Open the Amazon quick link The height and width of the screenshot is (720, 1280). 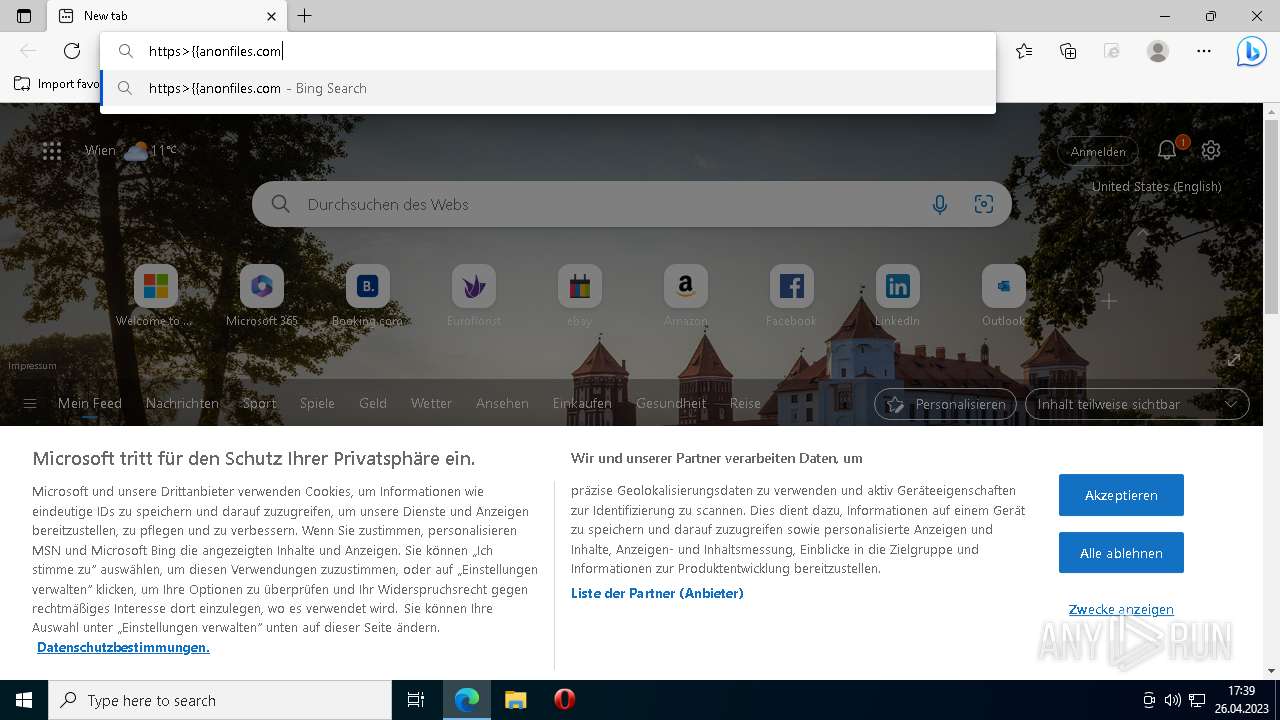click(685, 296)
